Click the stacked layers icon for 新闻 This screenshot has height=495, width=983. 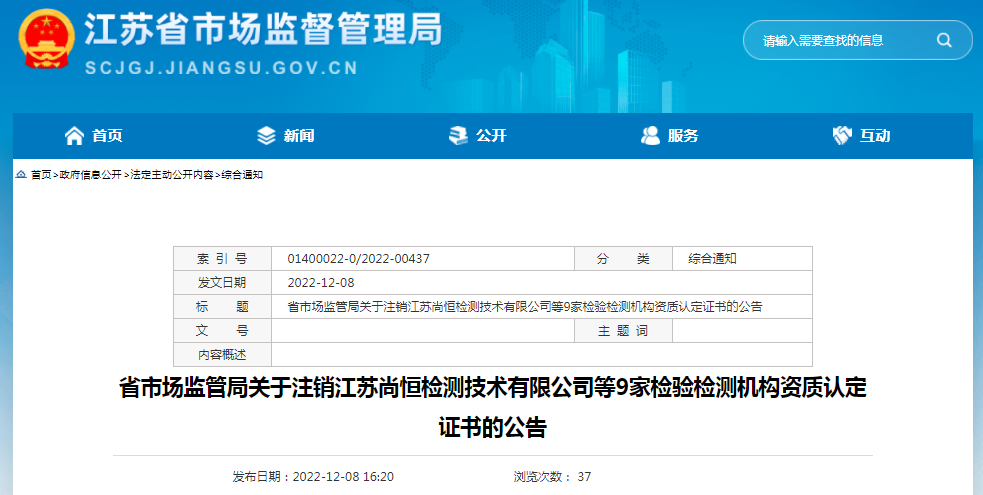(x=266, y=135)
